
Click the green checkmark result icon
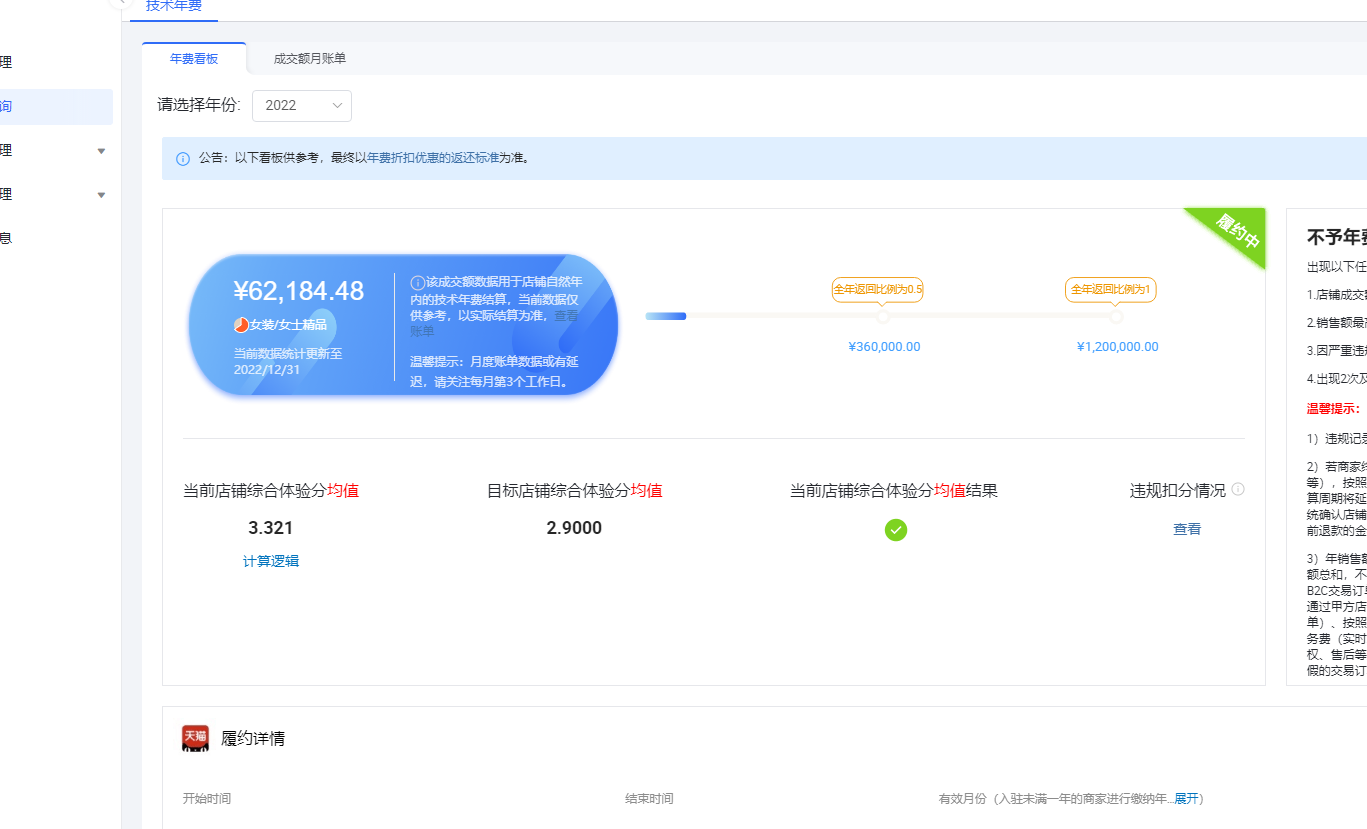coord(896,530)
